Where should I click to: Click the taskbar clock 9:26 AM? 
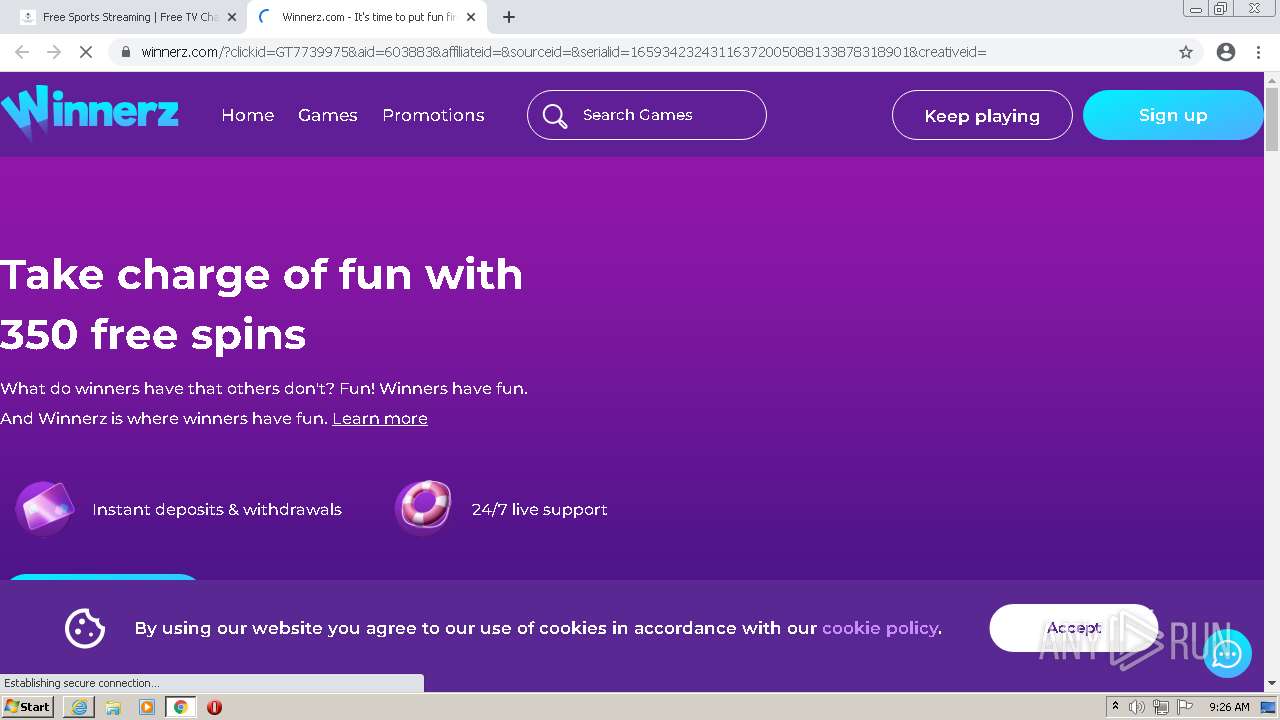pos(1229,707)
